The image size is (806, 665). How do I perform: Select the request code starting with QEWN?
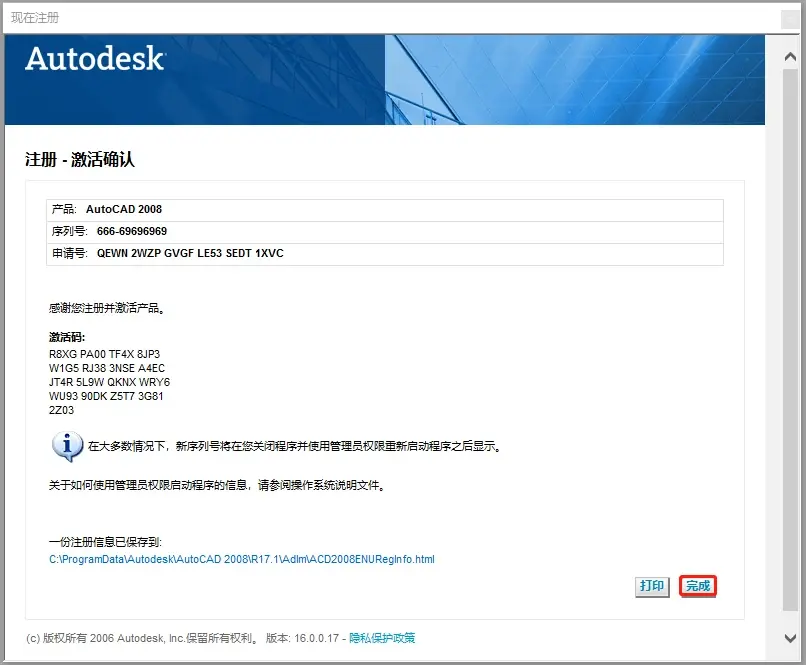coord(190,253)
